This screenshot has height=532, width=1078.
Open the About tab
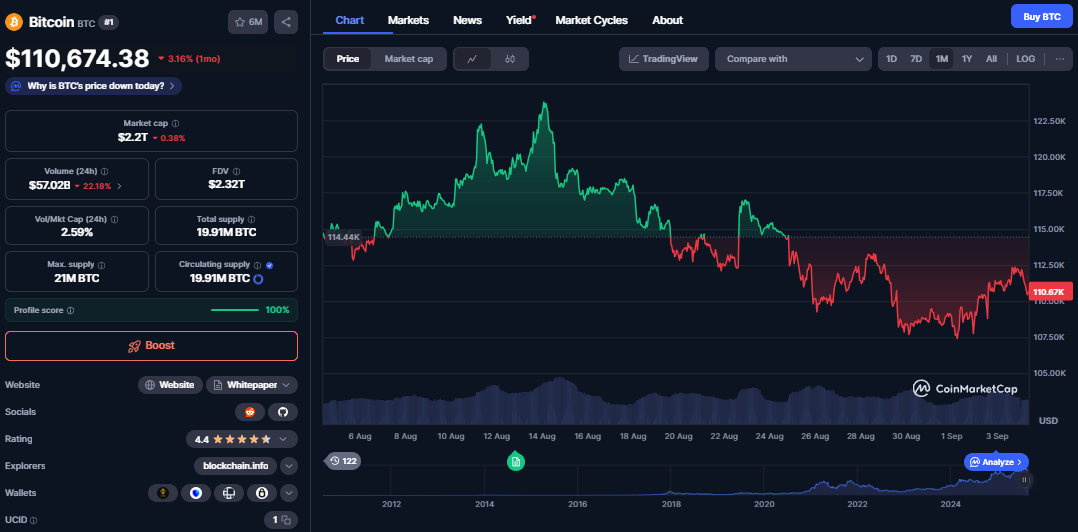point(668,21)
